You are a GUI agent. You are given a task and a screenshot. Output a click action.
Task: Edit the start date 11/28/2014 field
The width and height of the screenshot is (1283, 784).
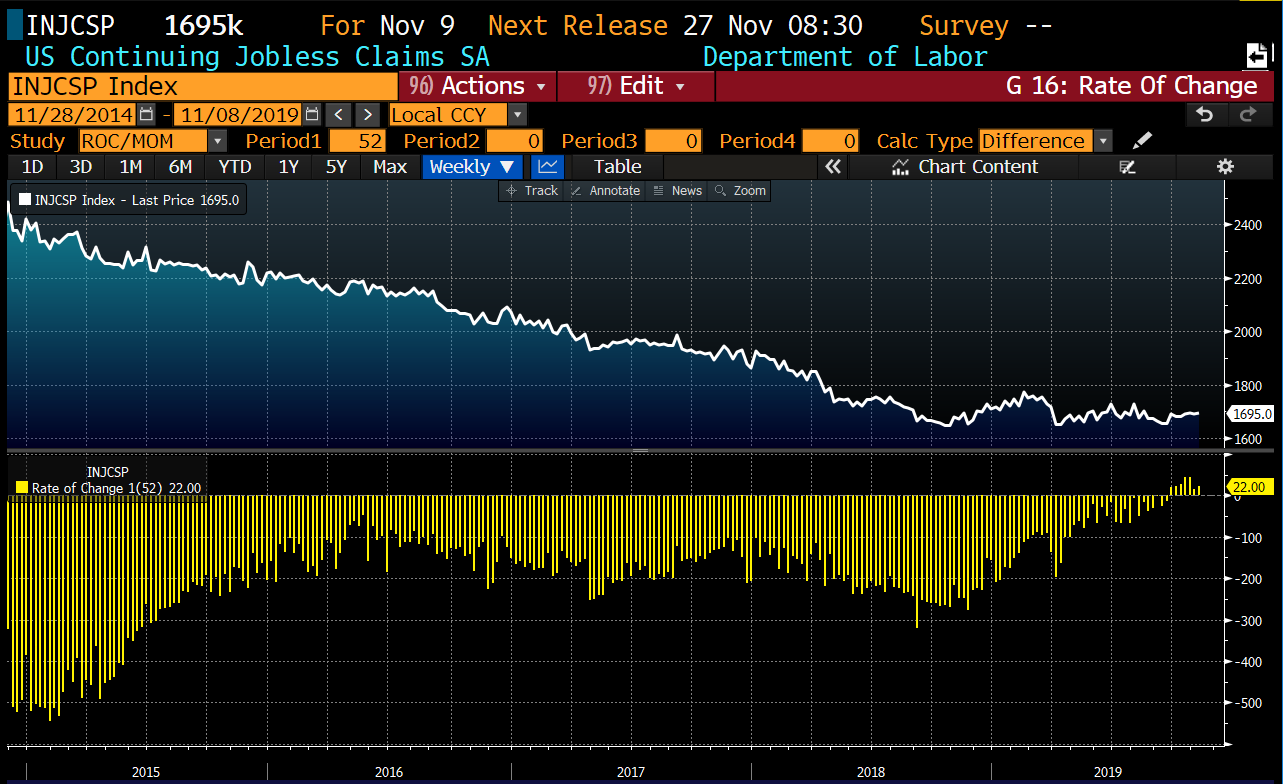click(x=73, y=115)
